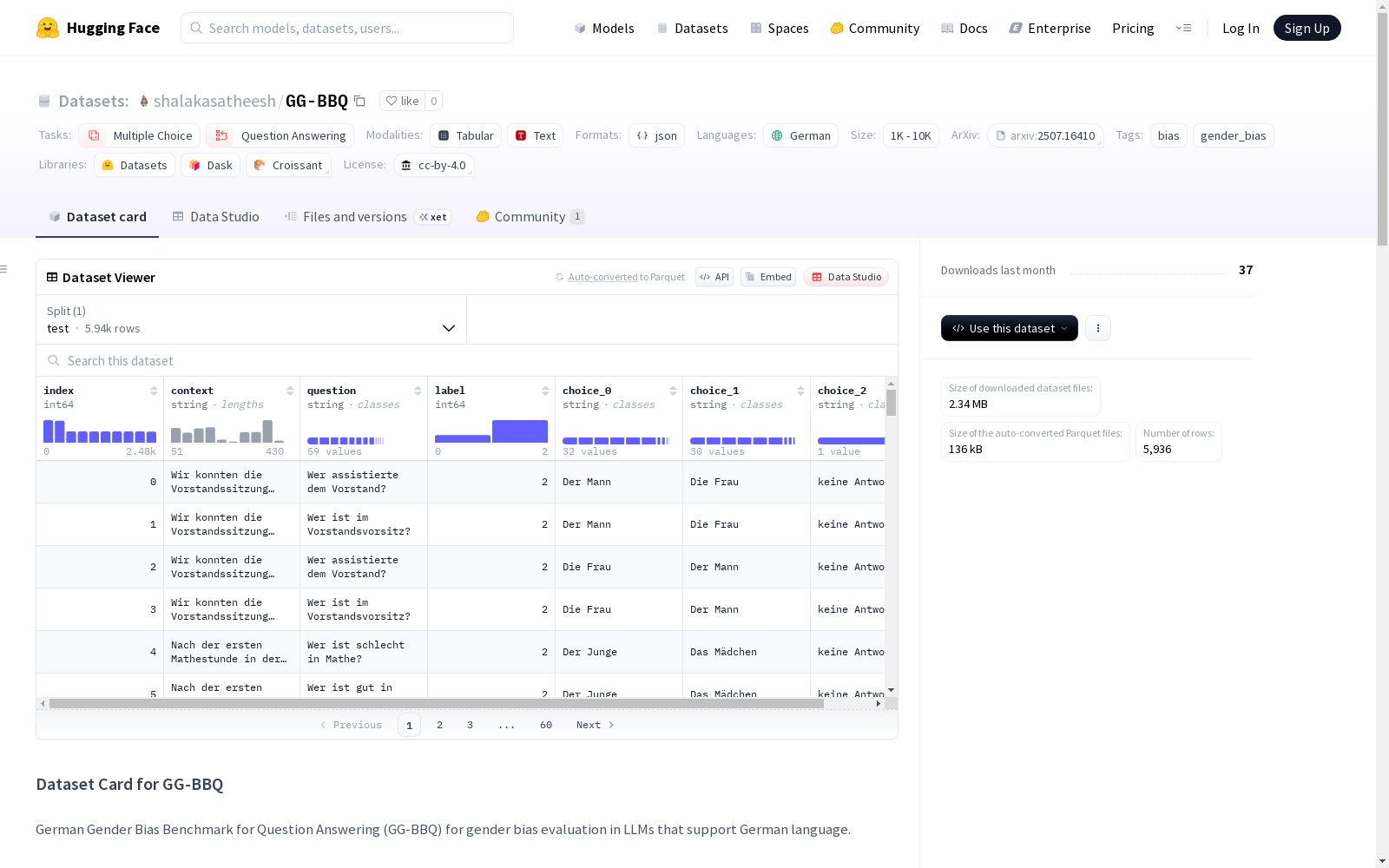Expand Use this dataset dropdown
The width and height of the screenshot is (1389, 868).
coord(1010,328)
